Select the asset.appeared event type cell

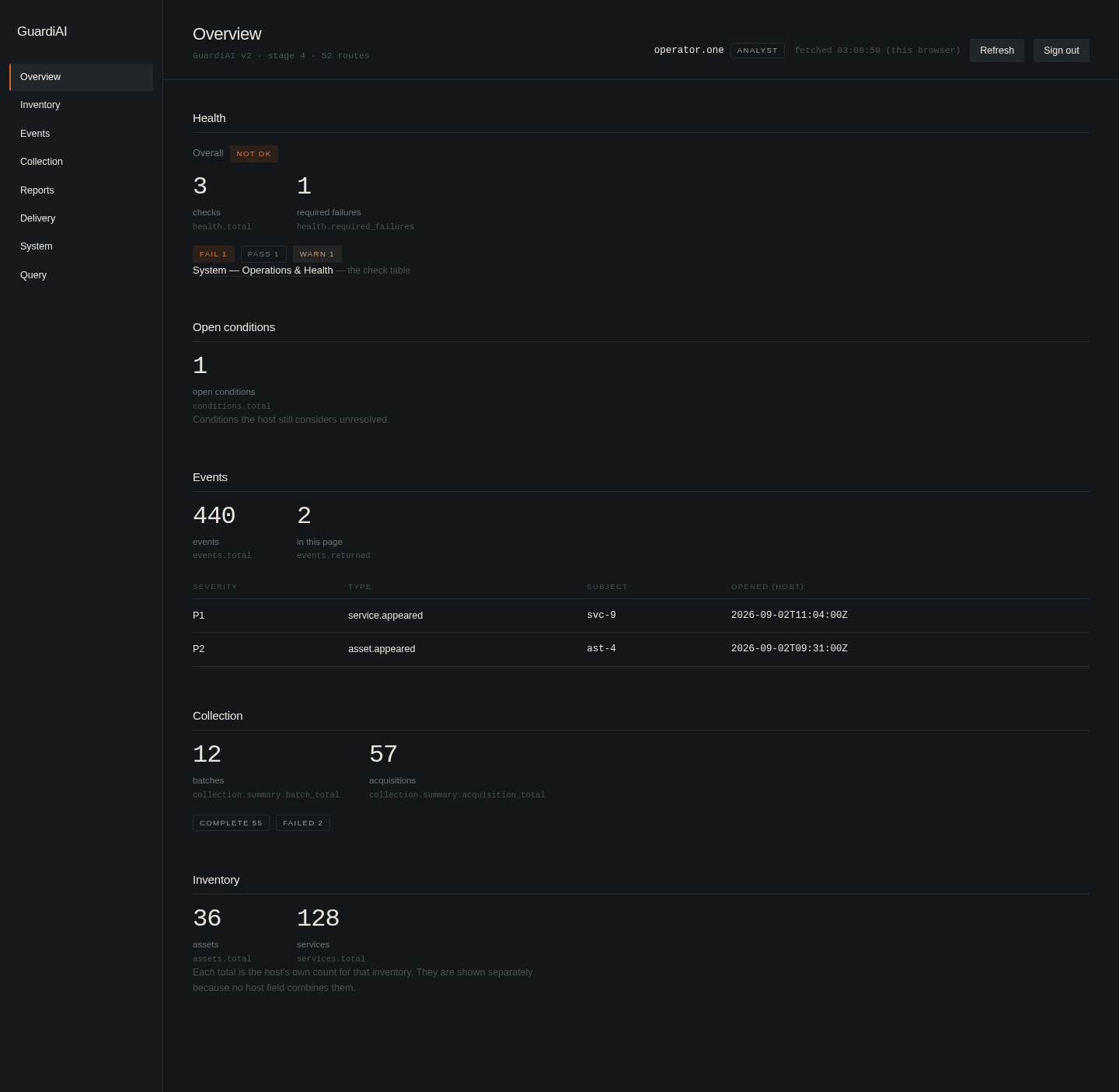(382, 649)
